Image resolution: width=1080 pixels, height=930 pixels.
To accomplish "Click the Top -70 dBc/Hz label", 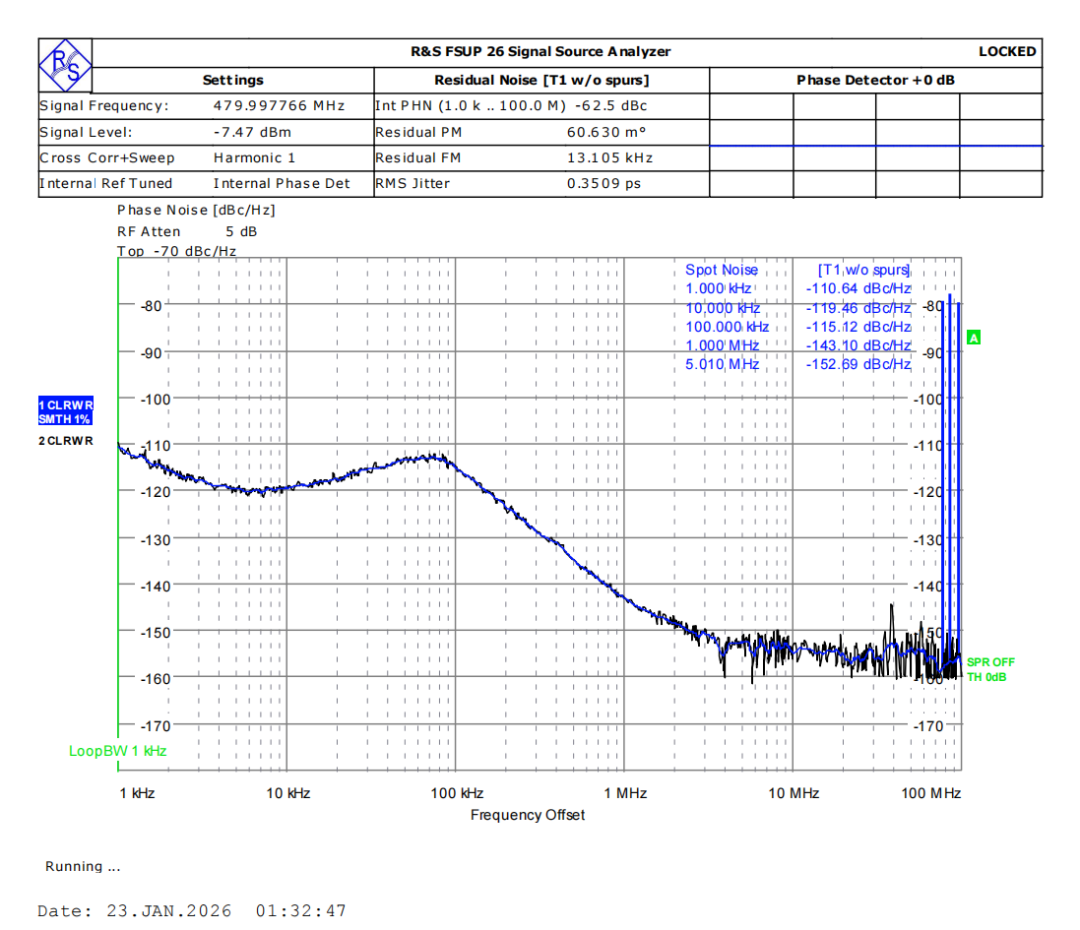I will click(176, 251).
